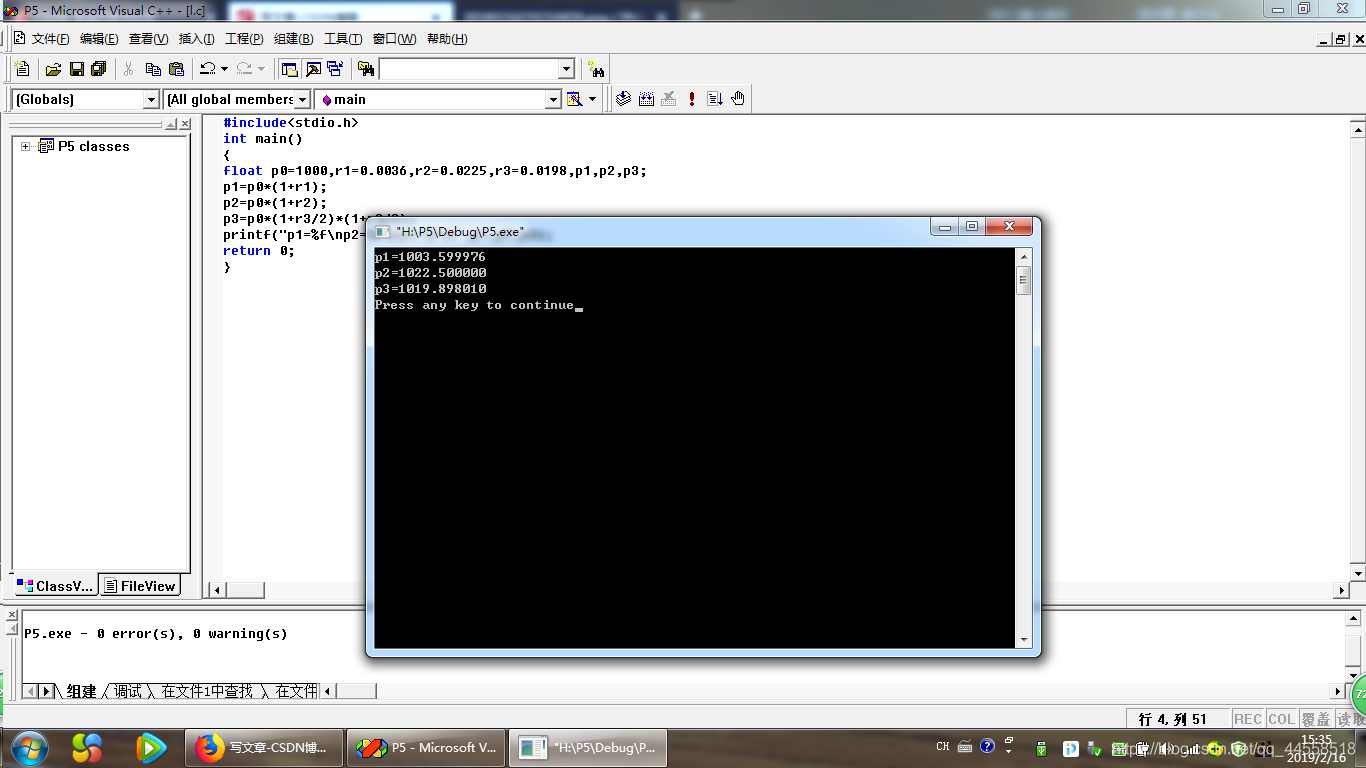
Task: Open the 工具(T) menu
Action: tap(342, 39)
